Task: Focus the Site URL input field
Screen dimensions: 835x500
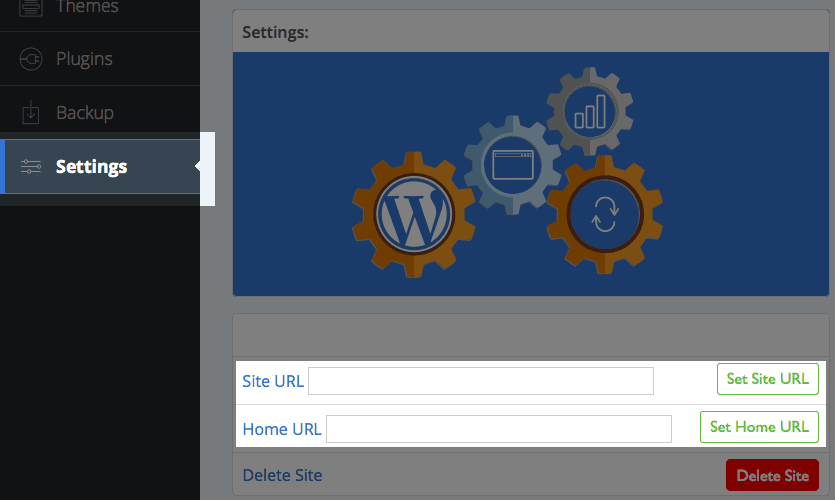Action: [x=481, y=381]
